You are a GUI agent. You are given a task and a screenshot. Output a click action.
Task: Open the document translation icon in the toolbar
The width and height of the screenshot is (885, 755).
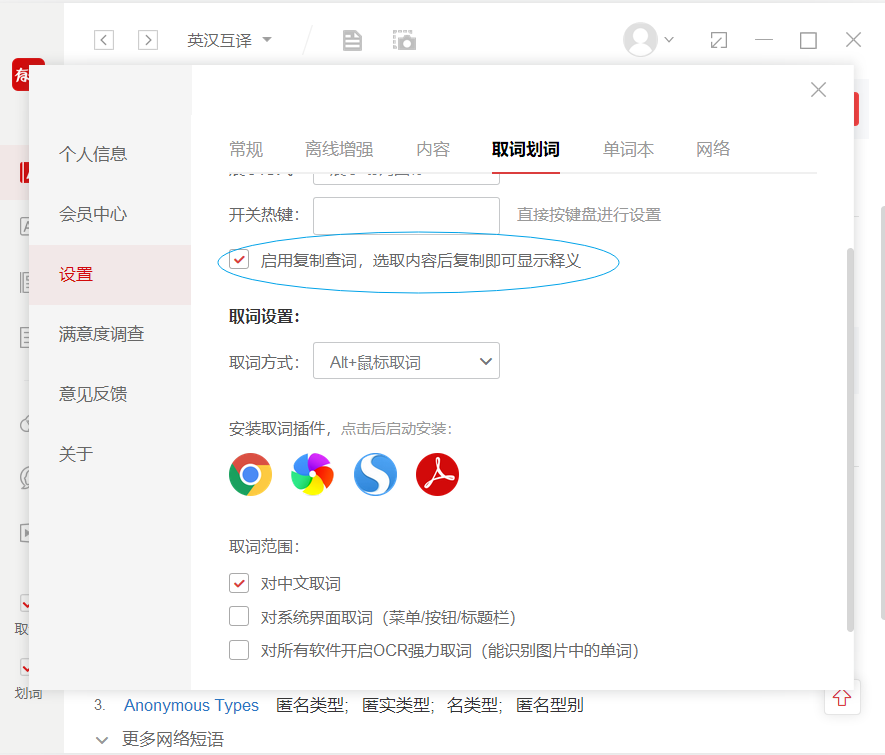point(352,41)
